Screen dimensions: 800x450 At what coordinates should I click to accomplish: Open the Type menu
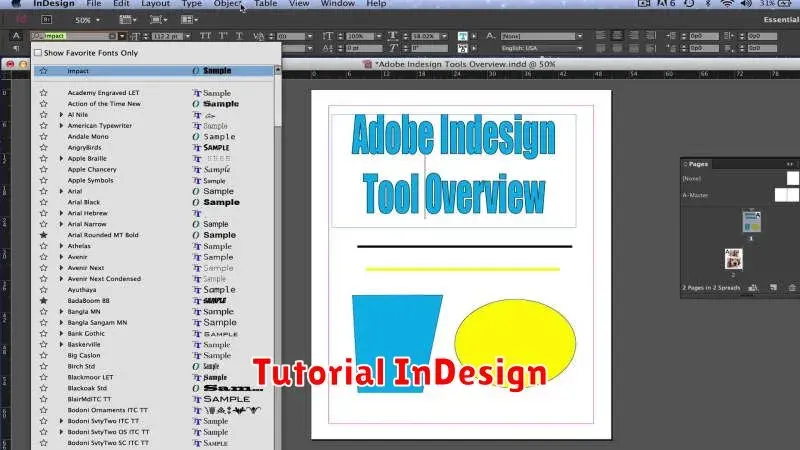coord(192,4)
